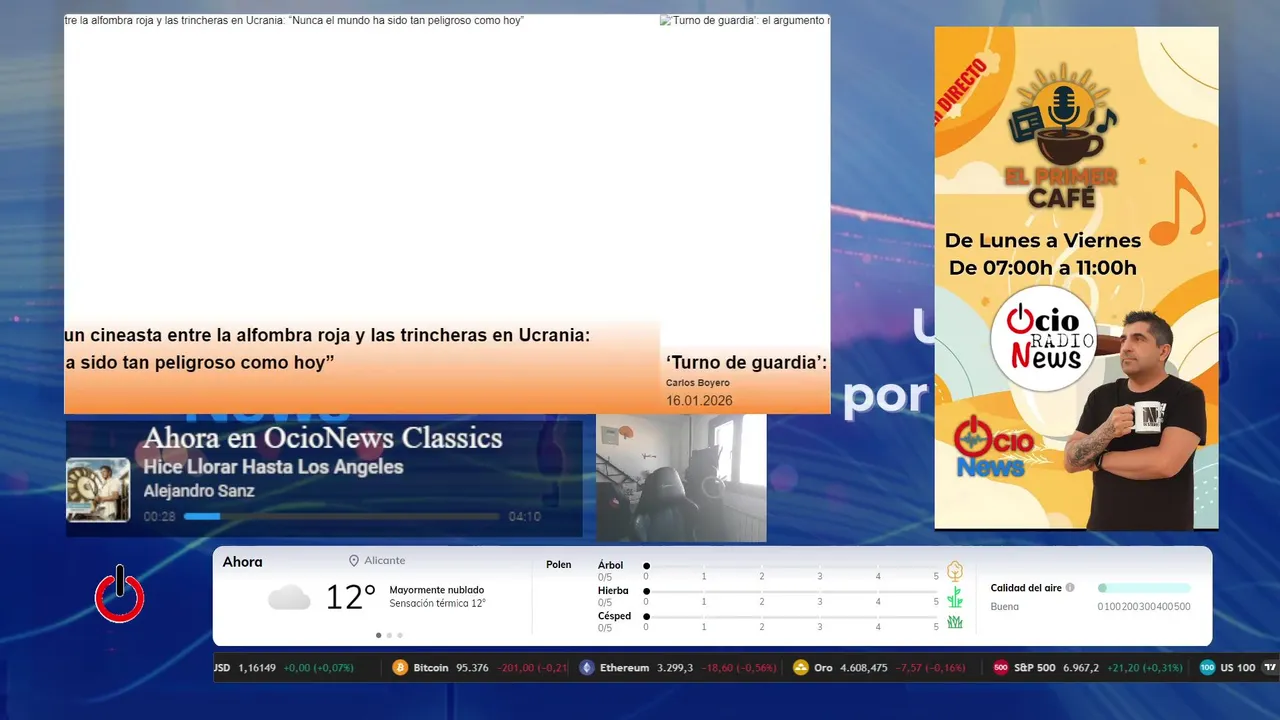1280x720 pixels.
Task: Click the Bitcoin coin icon in ticker
Action: tap(400, 667)
